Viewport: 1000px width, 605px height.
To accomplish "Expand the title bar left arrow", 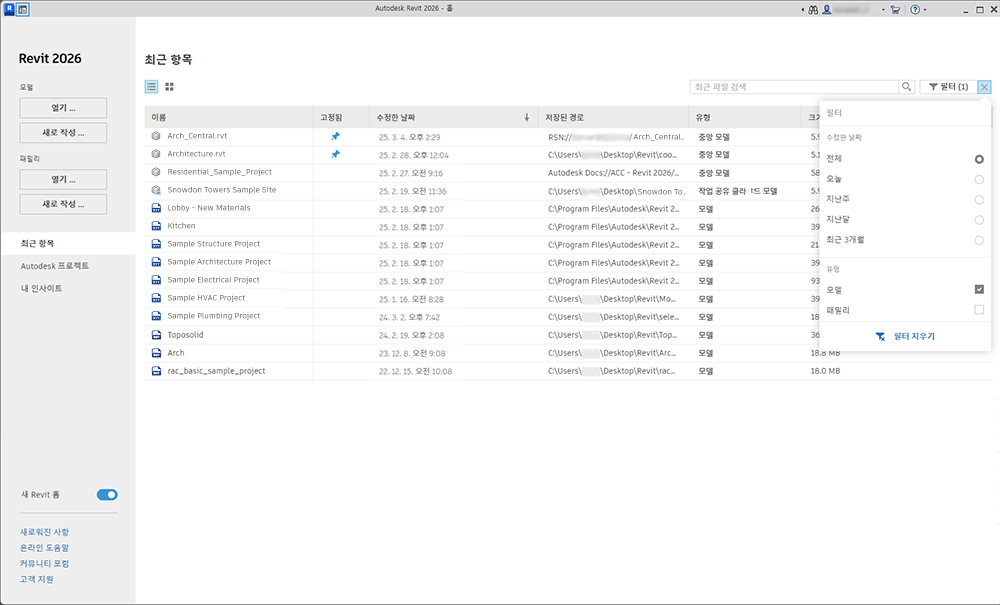I will [802, 10].
